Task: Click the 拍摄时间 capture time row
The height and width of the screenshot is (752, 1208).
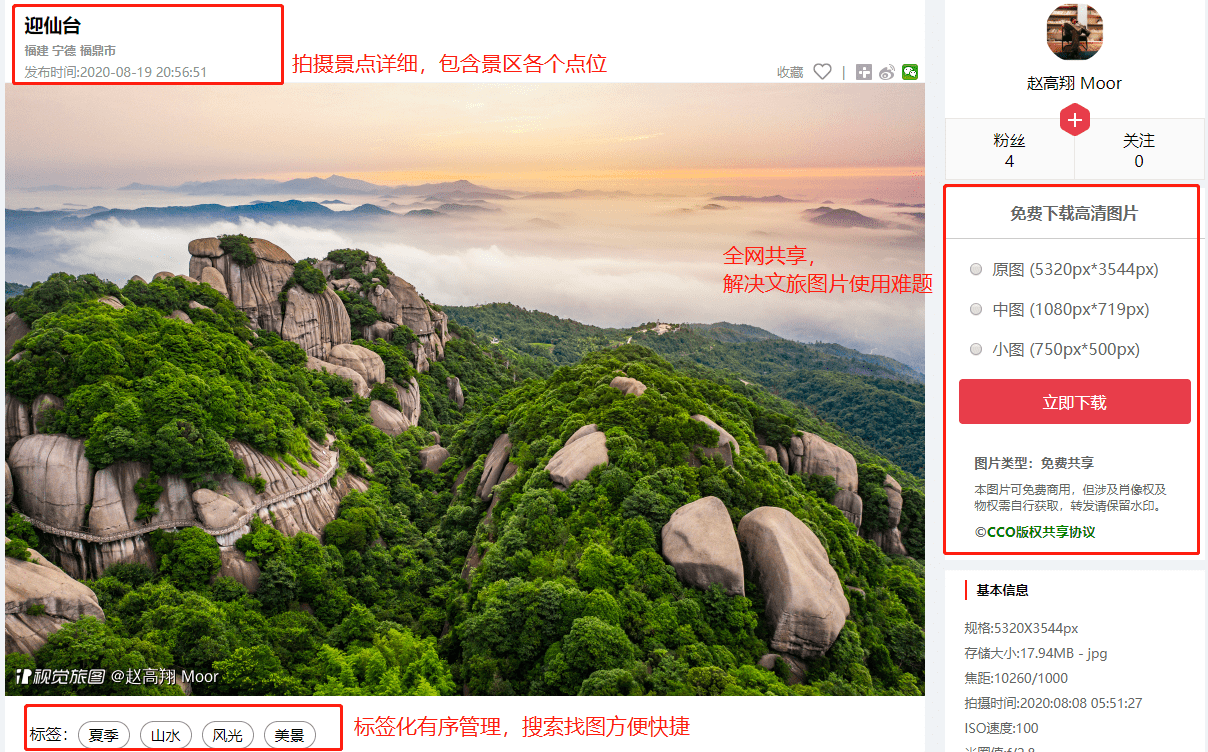Action: click(x=1054, y=703)
